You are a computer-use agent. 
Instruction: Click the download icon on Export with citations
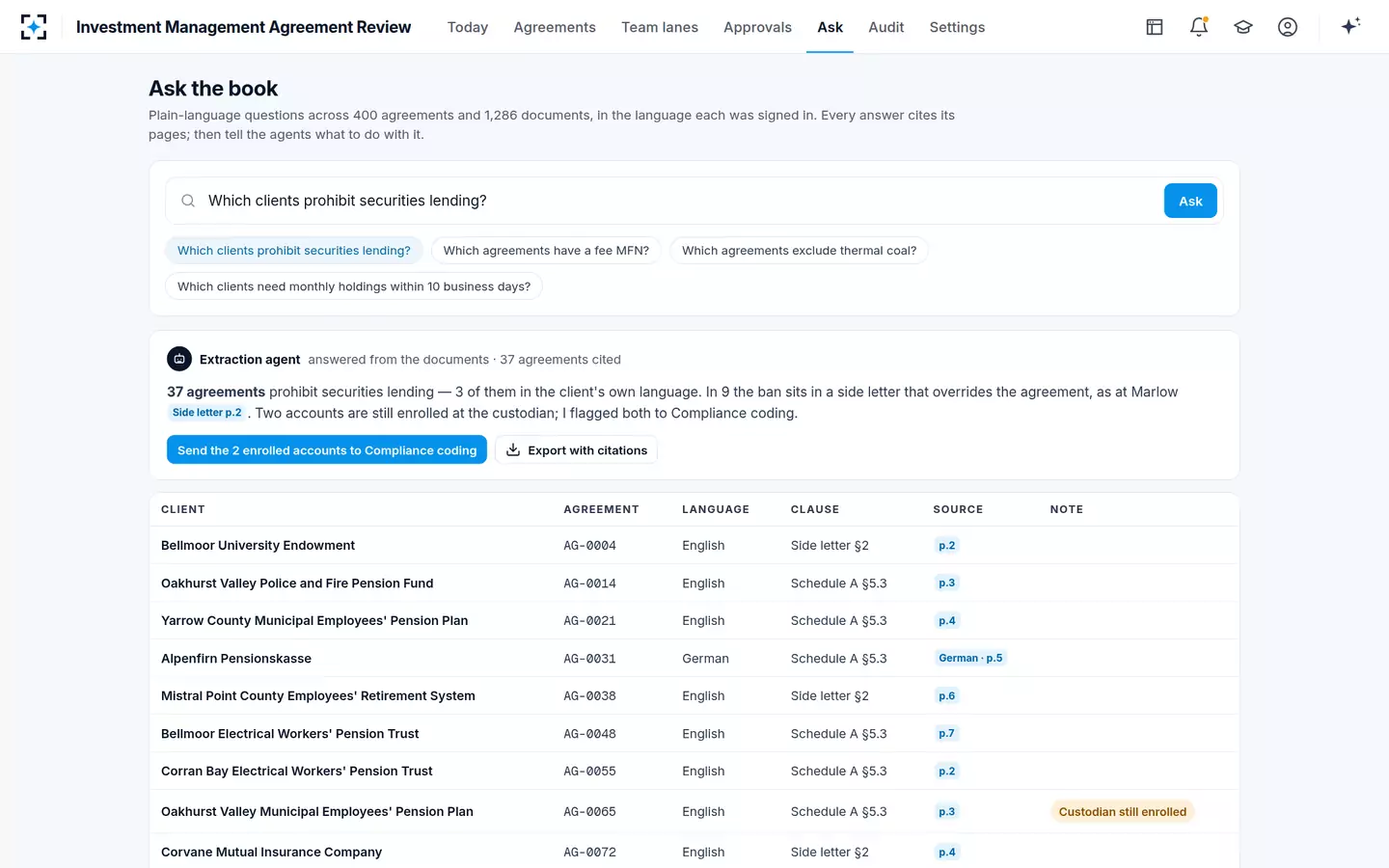pyautogui.click(x=513, y=450)
